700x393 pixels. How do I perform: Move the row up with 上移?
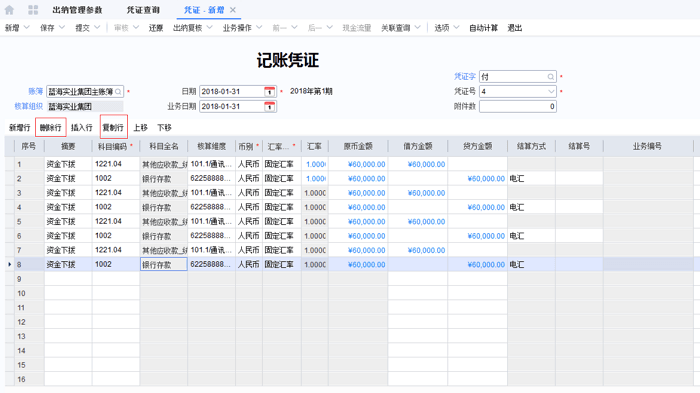coord(140,128)
